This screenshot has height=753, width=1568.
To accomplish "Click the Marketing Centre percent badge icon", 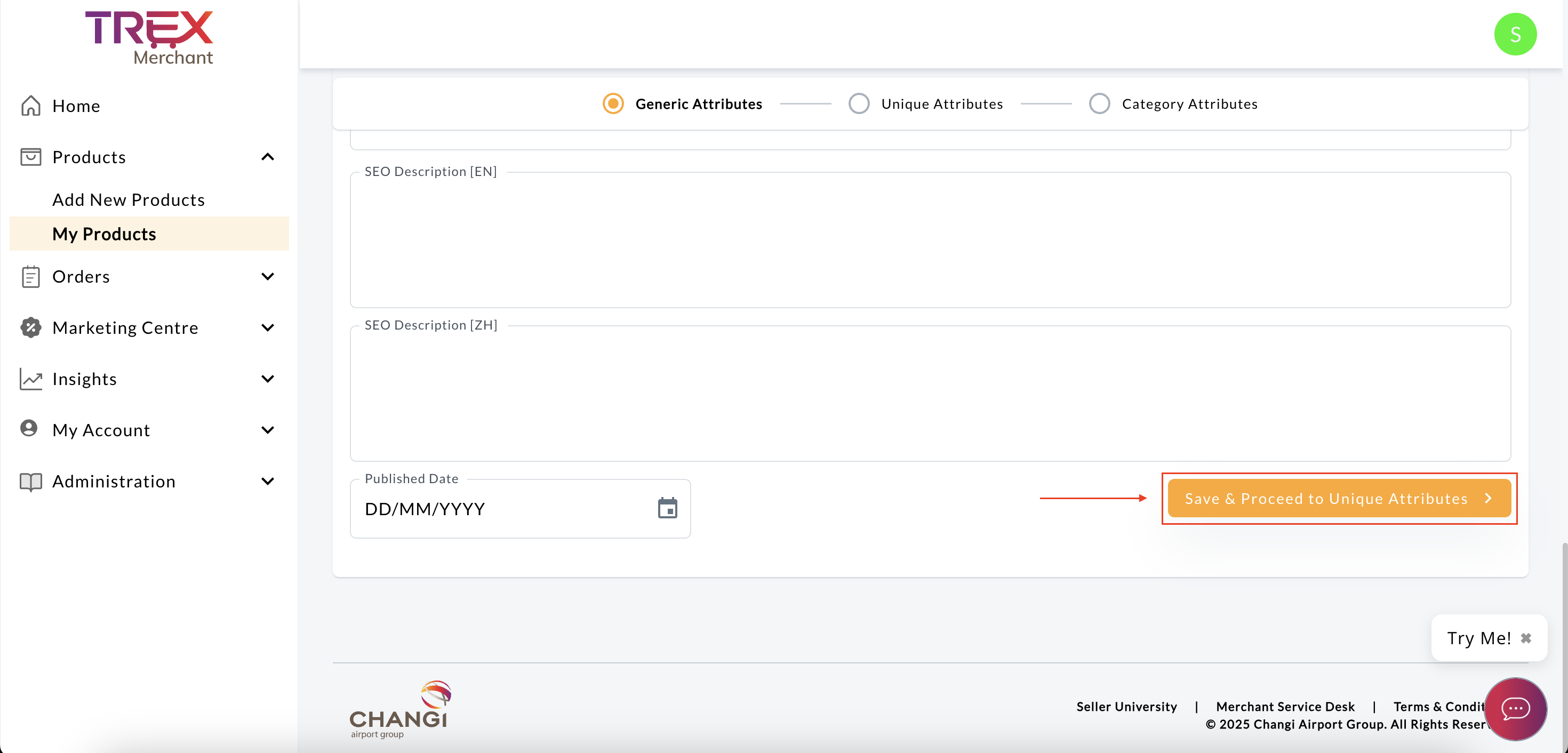I will (x=30, y=327).
